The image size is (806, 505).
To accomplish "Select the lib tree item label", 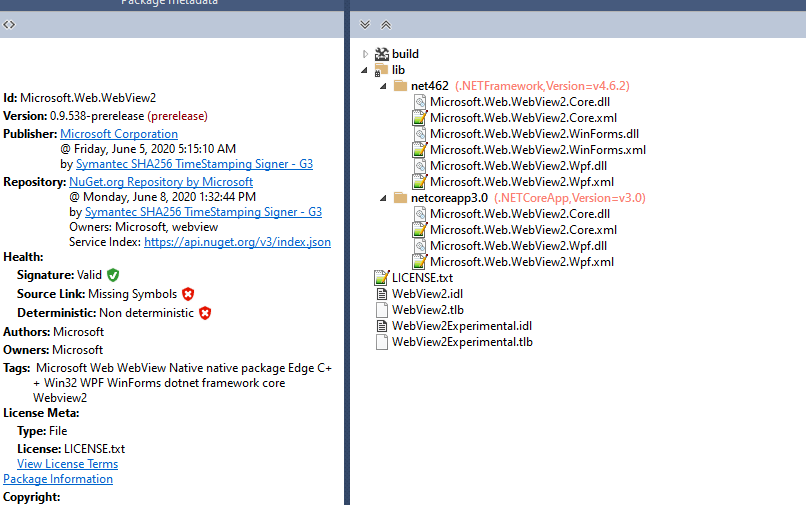I will coord(398,70).
